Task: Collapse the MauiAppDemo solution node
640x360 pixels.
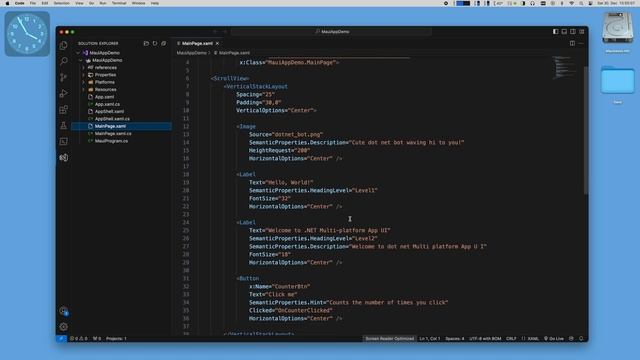Action: point(78,53)
